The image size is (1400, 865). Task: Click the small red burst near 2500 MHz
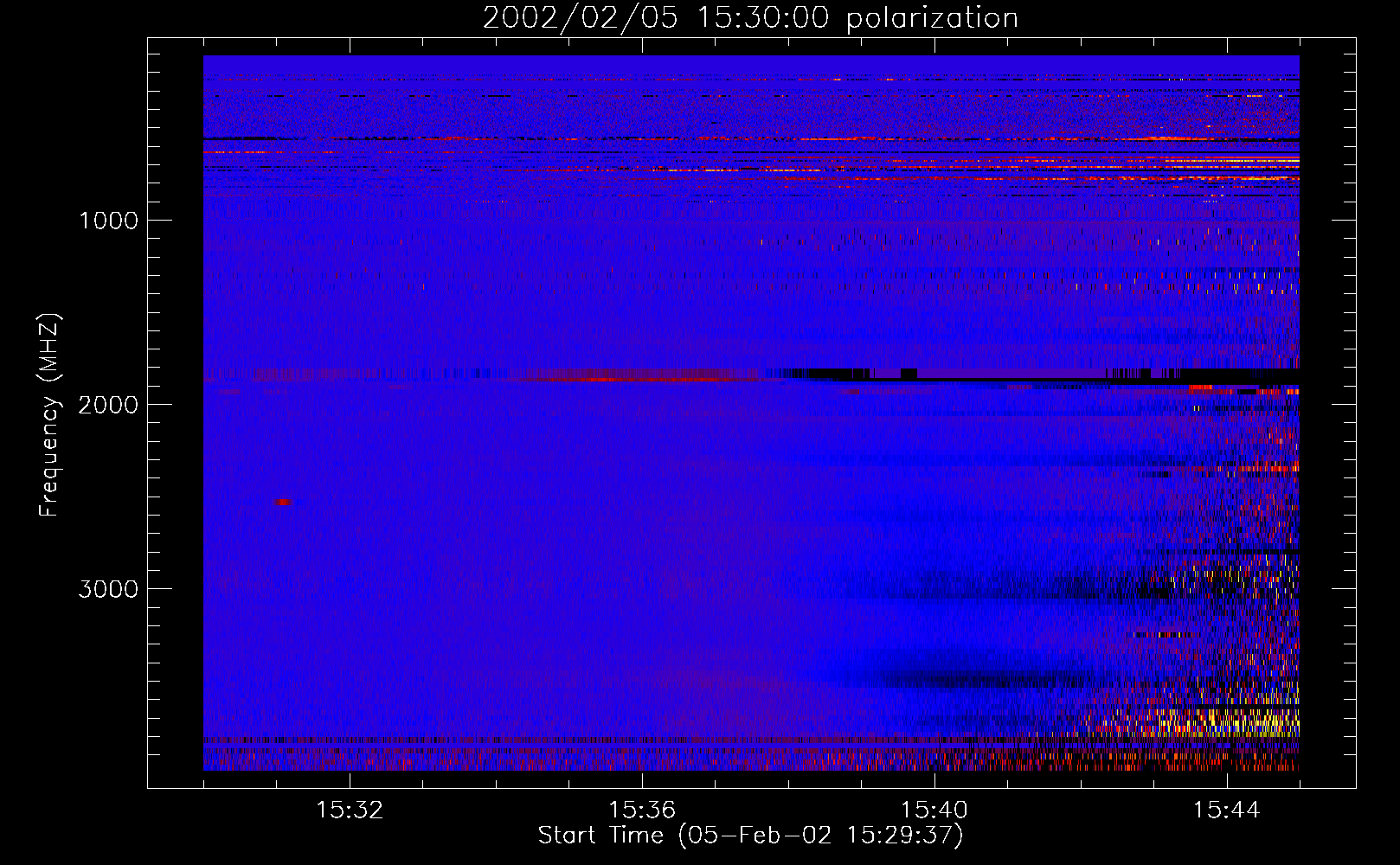283,502
